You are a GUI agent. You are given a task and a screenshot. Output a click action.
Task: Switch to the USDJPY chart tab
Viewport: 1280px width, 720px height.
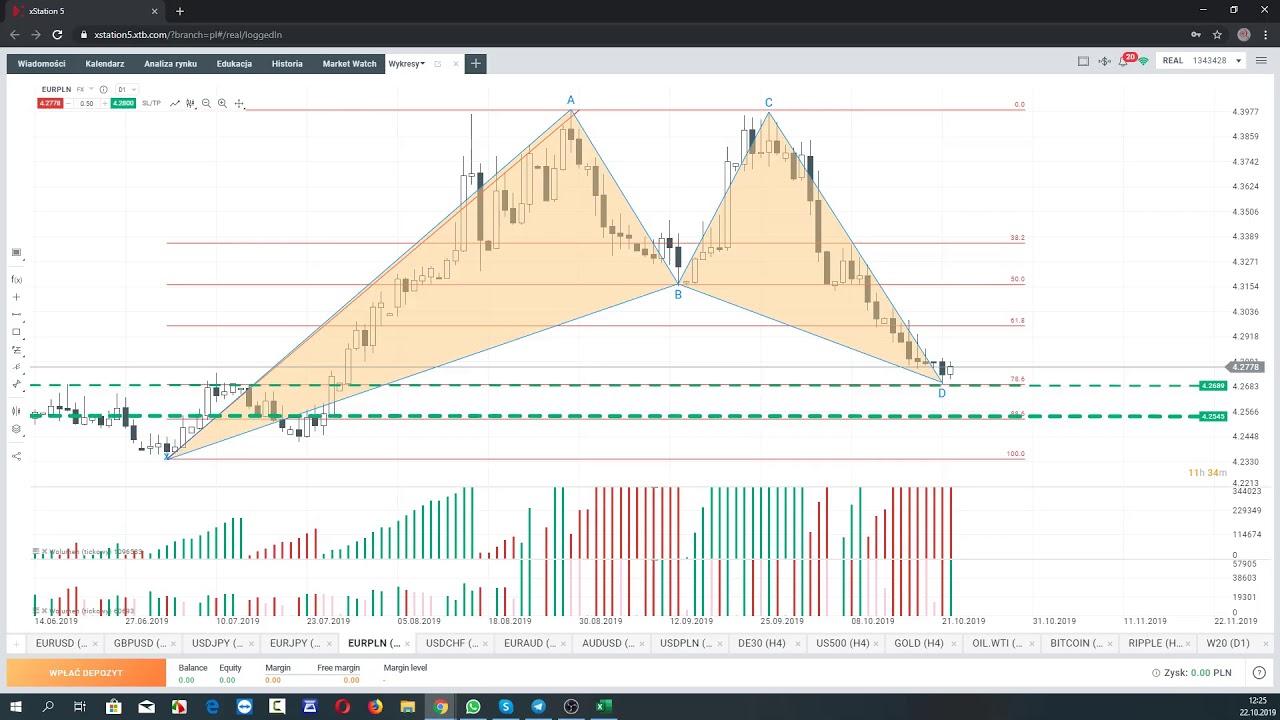click(x=218, y=643)
